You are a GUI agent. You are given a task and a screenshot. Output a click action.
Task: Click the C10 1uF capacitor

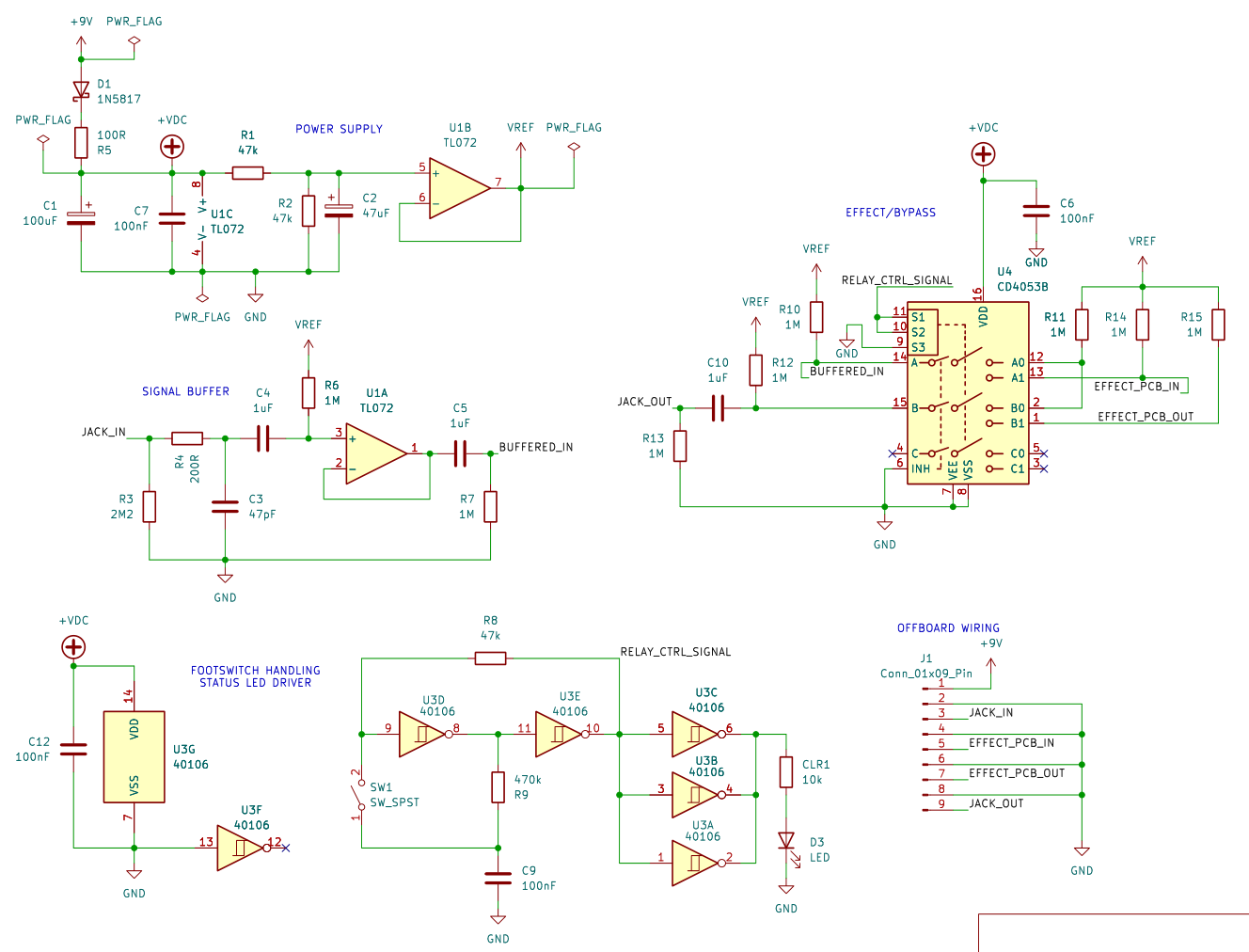(719, 408)
